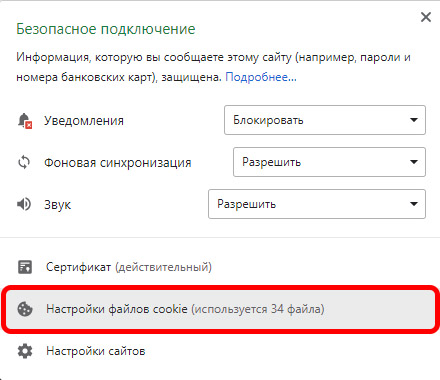Click the blocked notifications bell icon

click(25, 120)
